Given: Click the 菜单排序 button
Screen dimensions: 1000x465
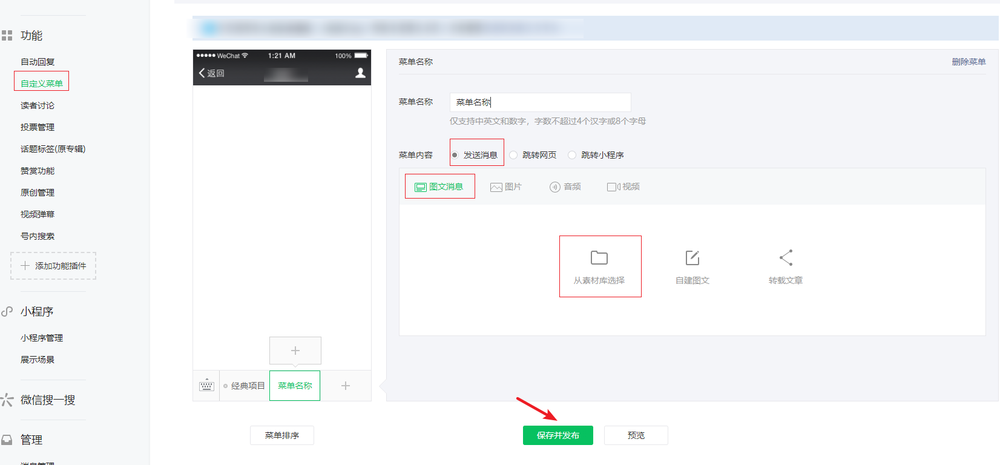Looking at the screenshot, I should (x=282, y=436).
